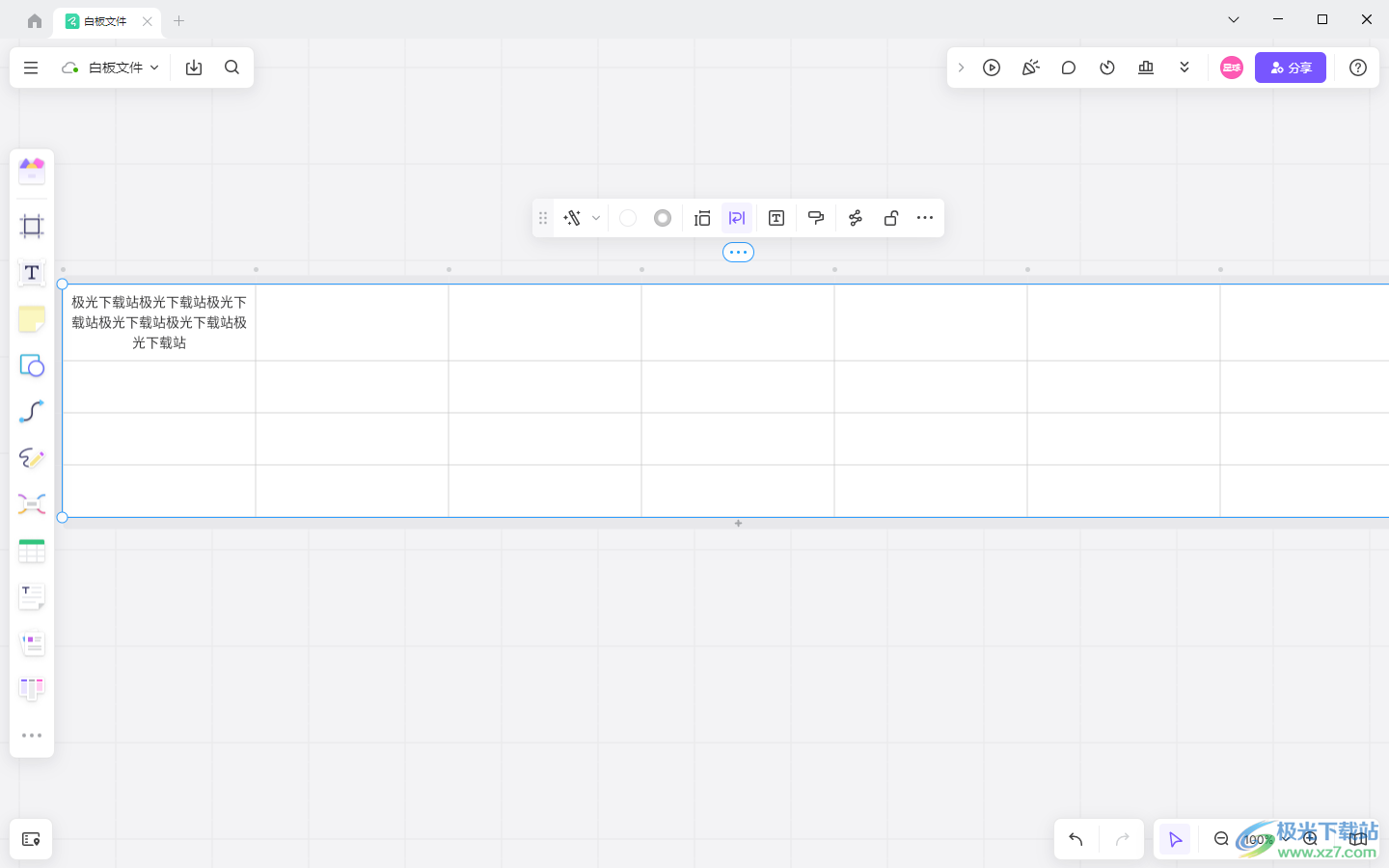Open the templates colorful icon in sidebar

click(x=32, y=171)
